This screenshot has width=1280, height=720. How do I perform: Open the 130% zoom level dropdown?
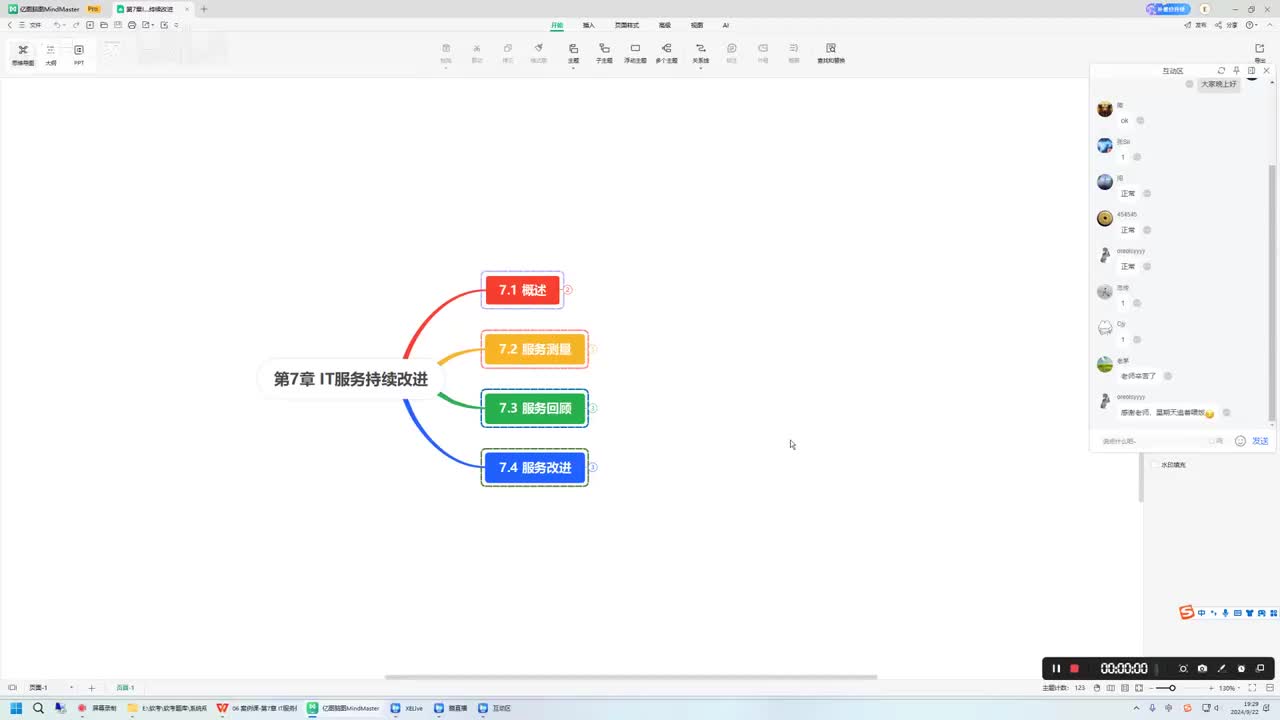click(x=1231, y=688)
